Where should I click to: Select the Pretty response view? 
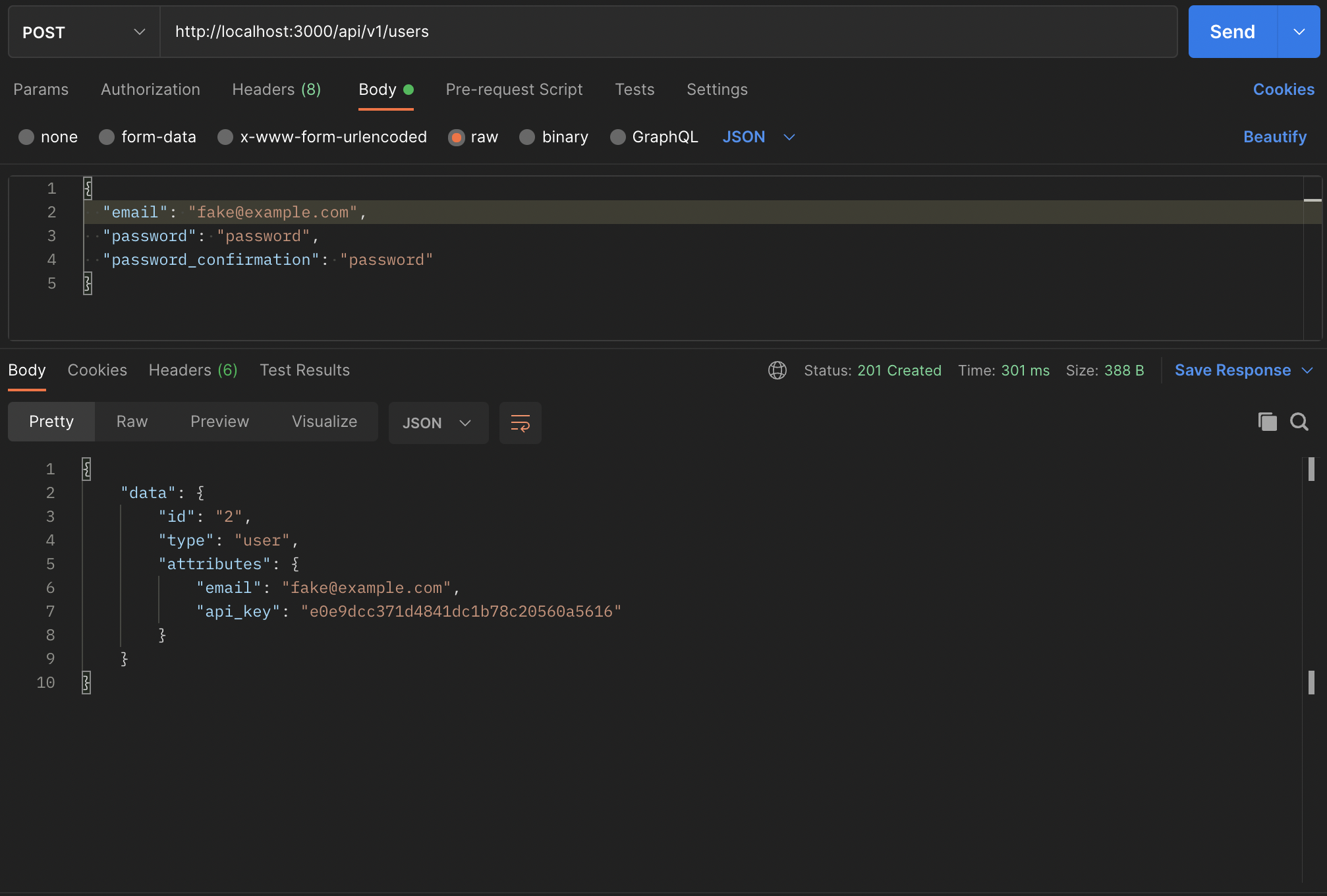tap(51, 422)
